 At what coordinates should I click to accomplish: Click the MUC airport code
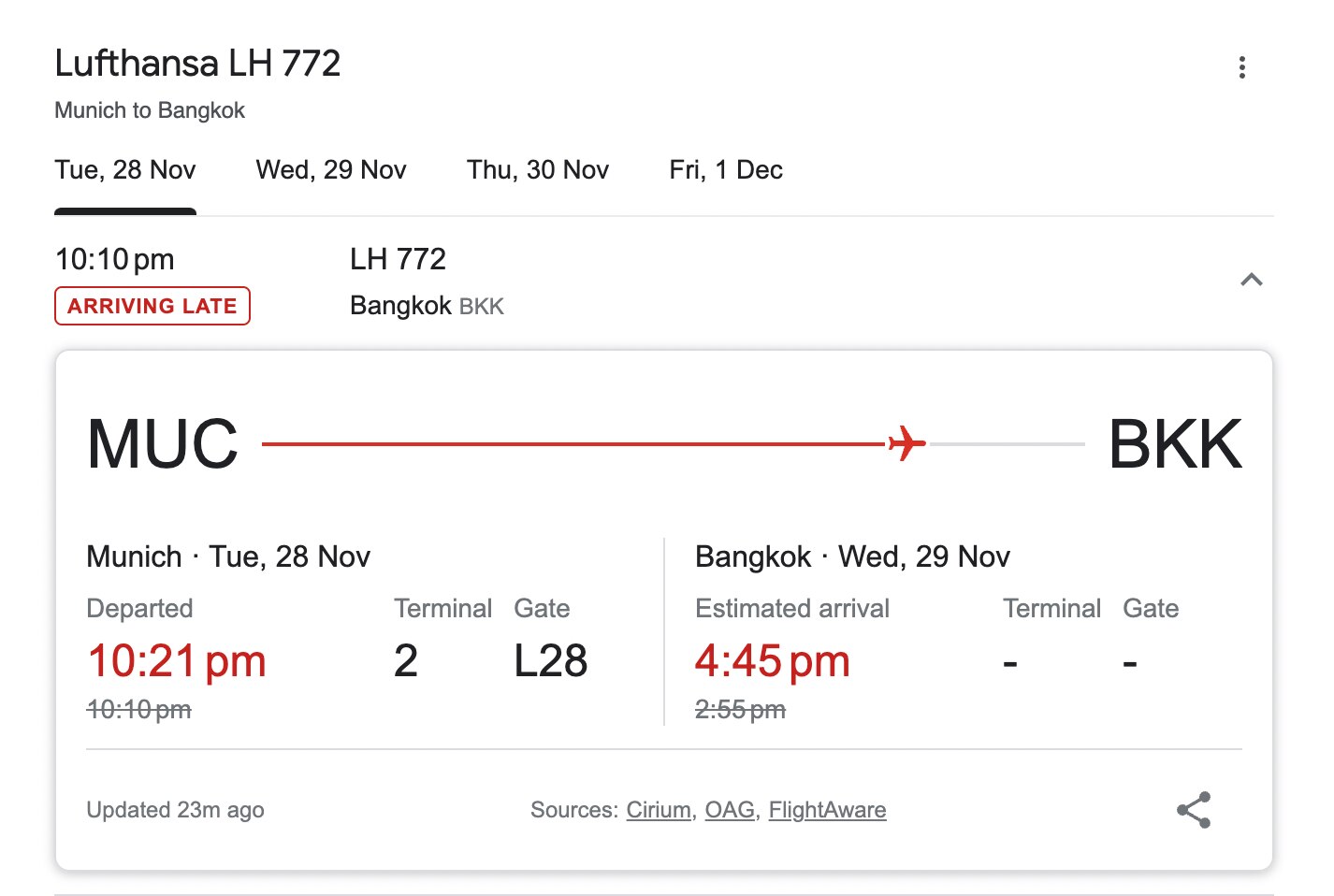(163, 444)
